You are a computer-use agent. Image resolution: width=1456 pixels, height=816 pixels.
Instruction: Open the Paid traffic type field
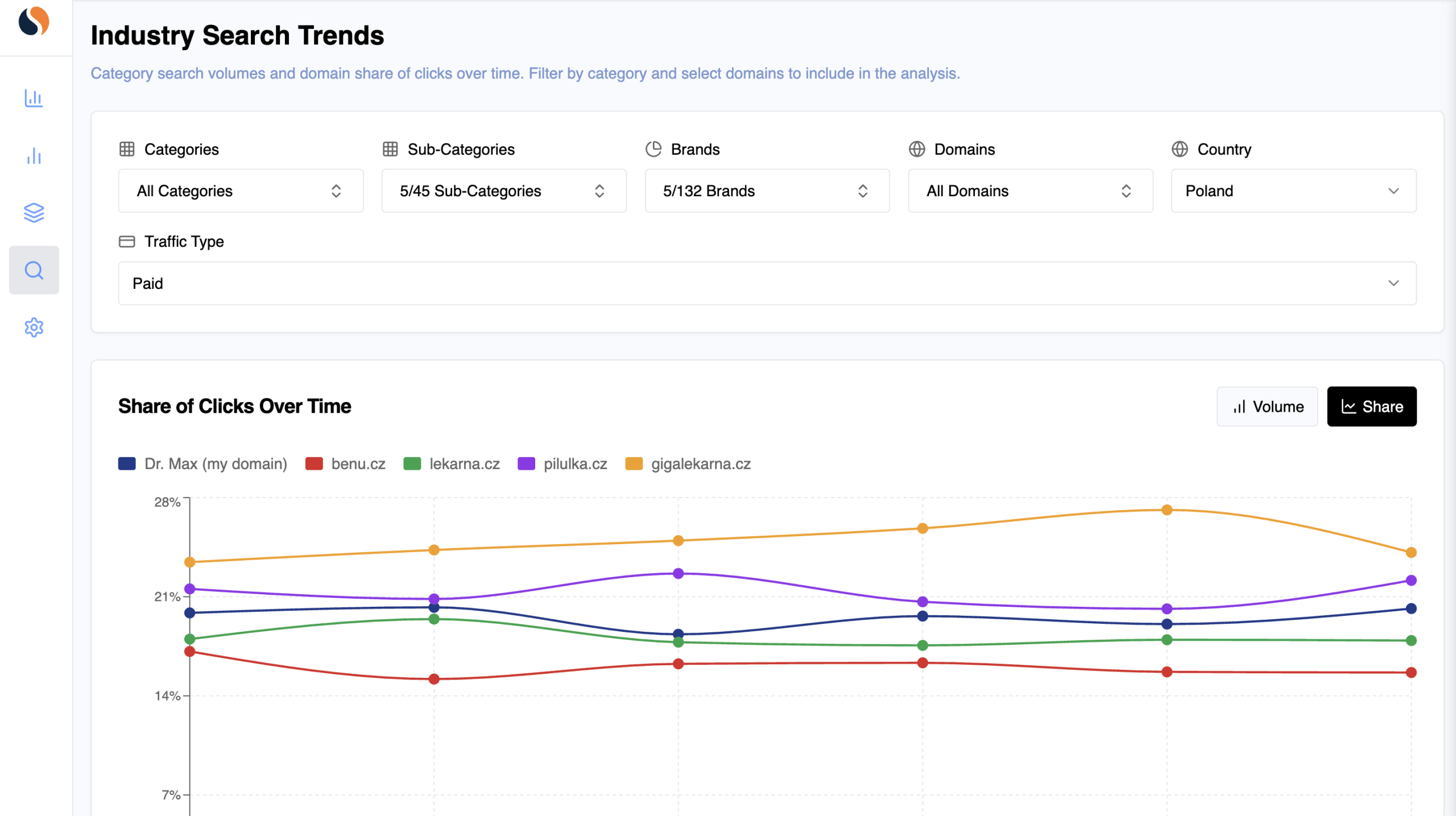[767, 283]
